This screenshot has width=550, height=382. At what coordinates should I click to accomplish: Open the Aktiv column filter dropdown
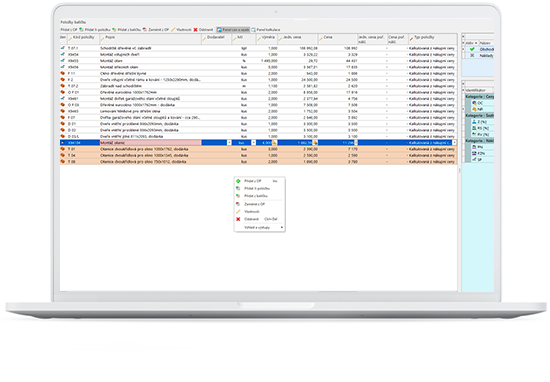[x=476, y=43]
